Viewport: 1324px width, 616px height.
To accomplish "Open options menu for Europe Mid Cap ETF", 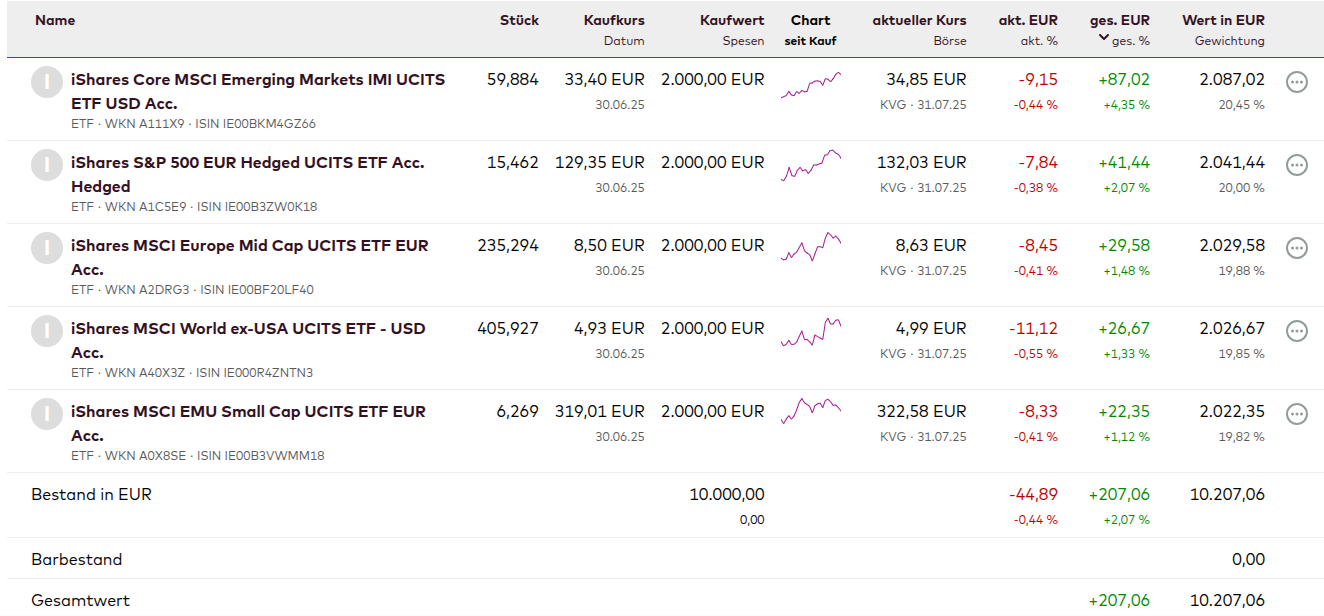I will tap(1296, 248).
